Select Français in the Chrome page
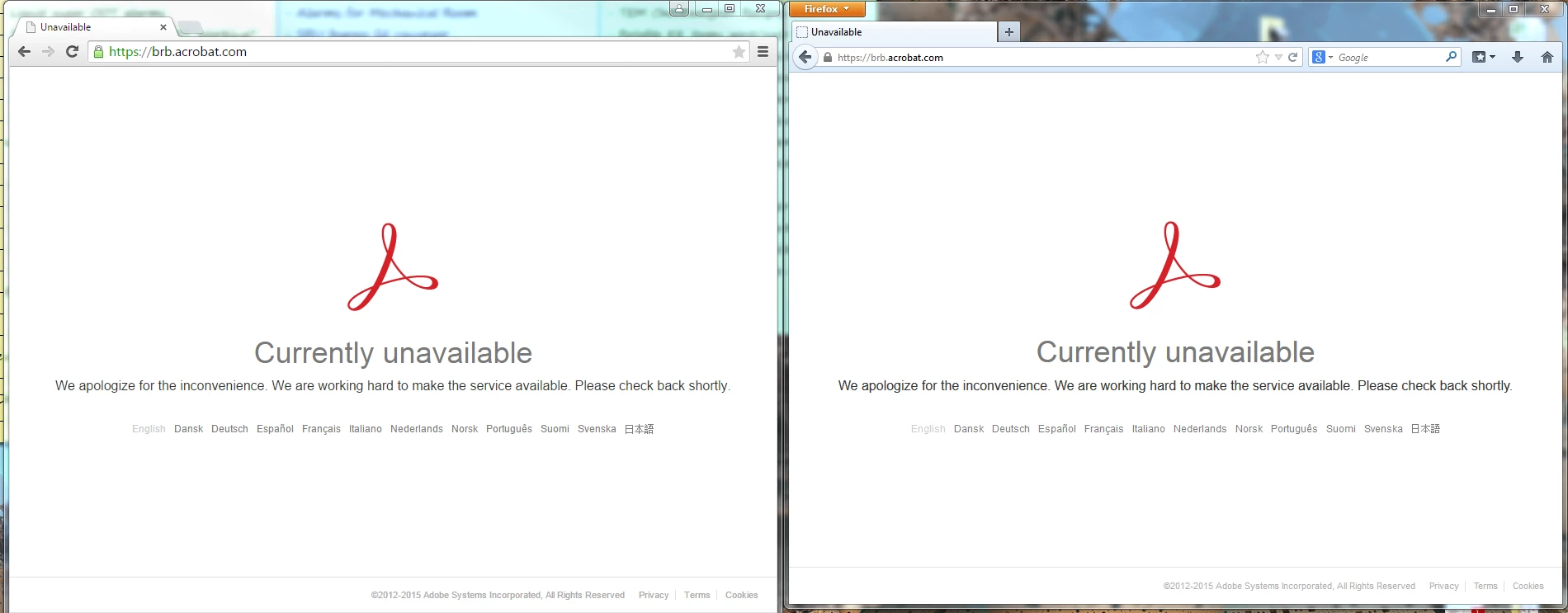The image size is (1568, 613). click(x=321, y=429)
